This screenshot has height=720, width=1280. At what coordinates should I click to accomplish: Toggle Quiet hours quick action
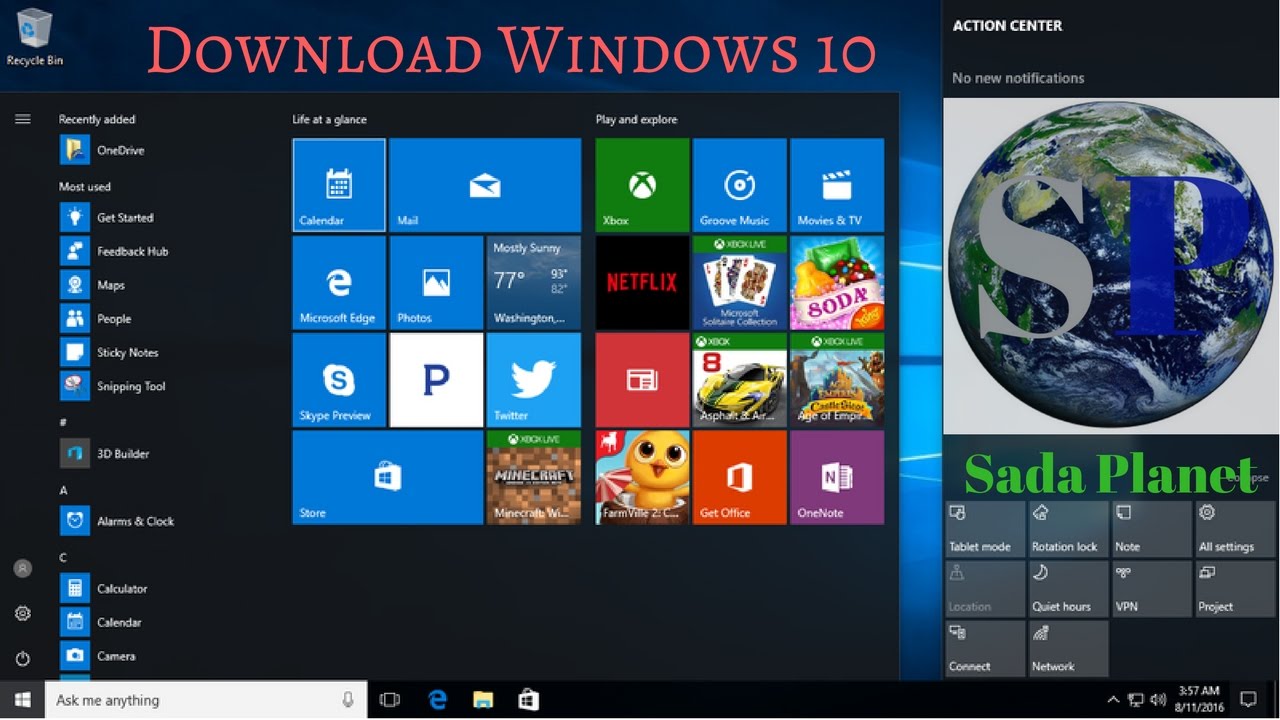click(1069, 589)
